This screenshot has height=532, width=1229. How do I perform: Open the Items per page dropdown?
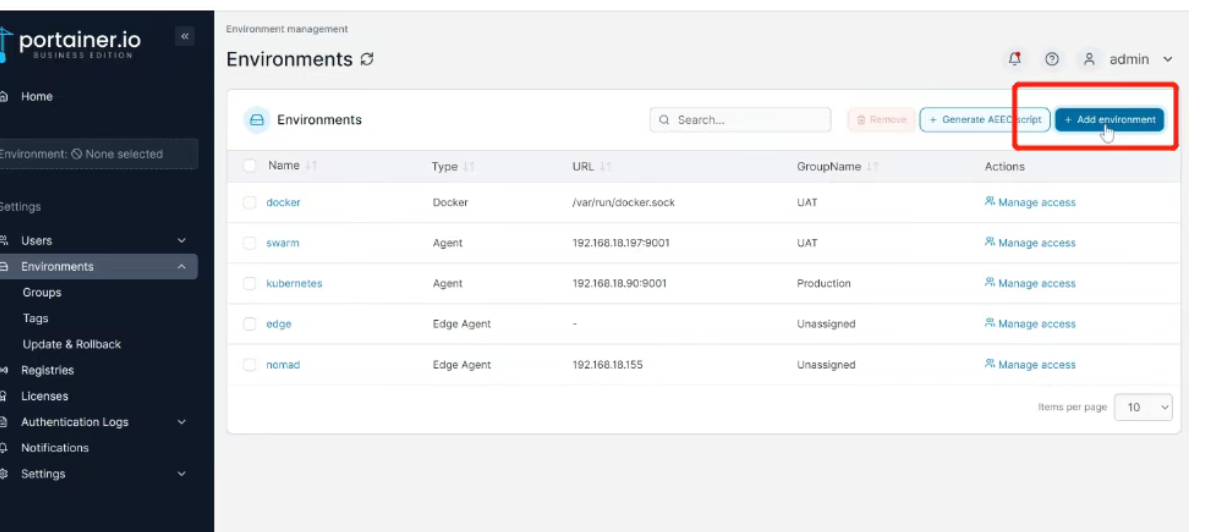click(x=1143, y=408)
